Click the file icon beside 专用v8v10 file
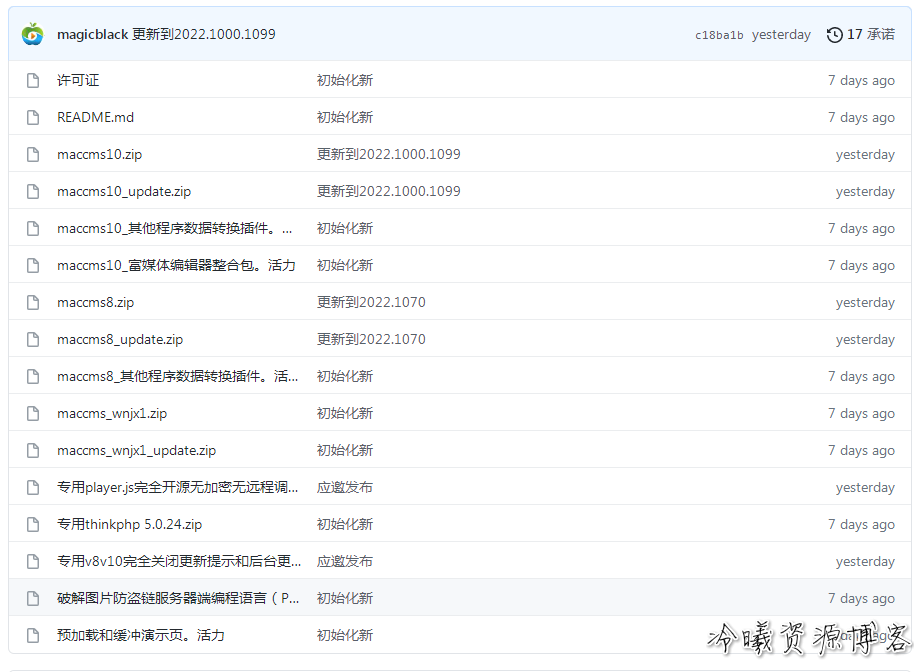This screenshot has width=914, height=672. (33, 561)
